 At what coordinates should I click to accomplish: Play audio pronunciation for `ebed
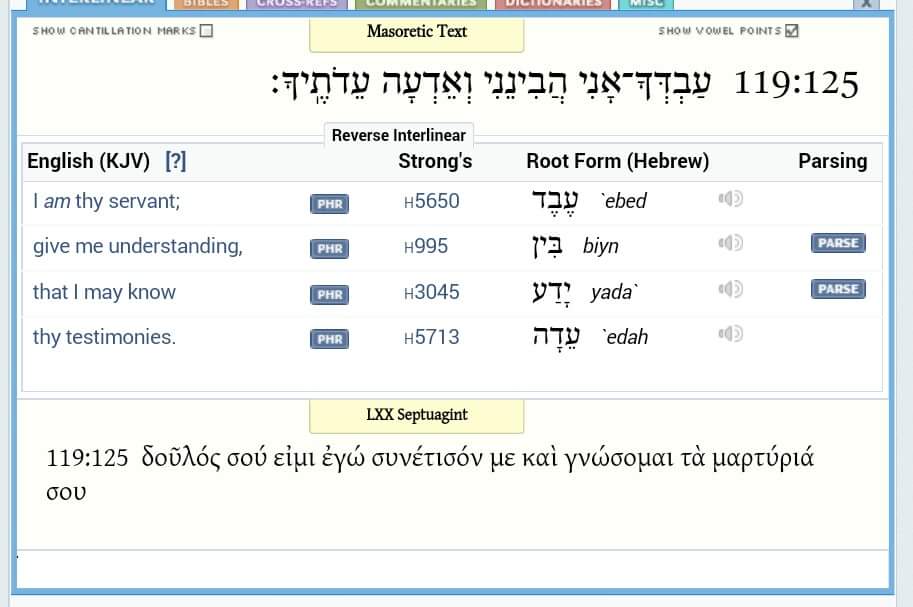coord(730,199)
